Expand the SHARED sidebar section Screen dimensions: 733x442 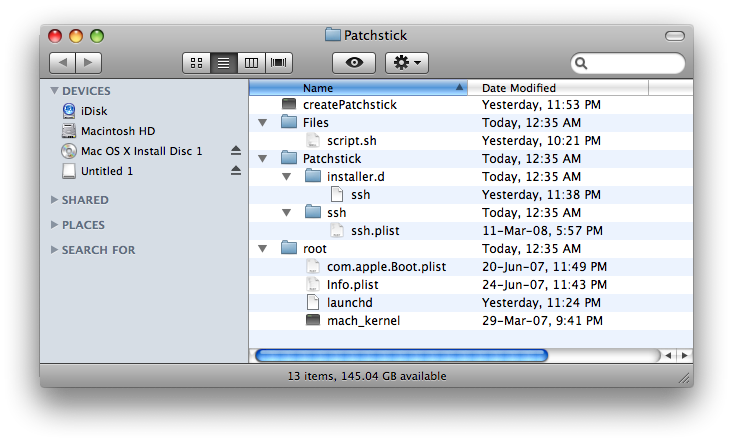click(54, 200)
